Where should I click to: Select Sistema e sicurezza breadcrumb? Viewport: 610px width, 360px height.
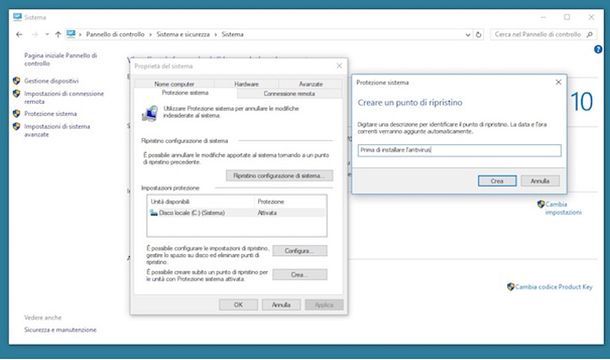tap(183, 35)
